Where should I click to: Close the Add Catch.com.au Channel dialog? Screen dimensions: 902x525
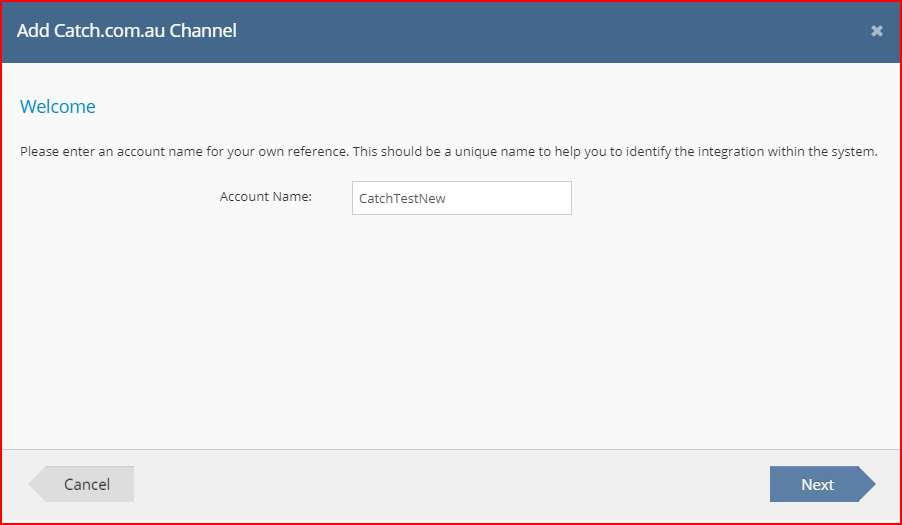click(x=876, y=31)
